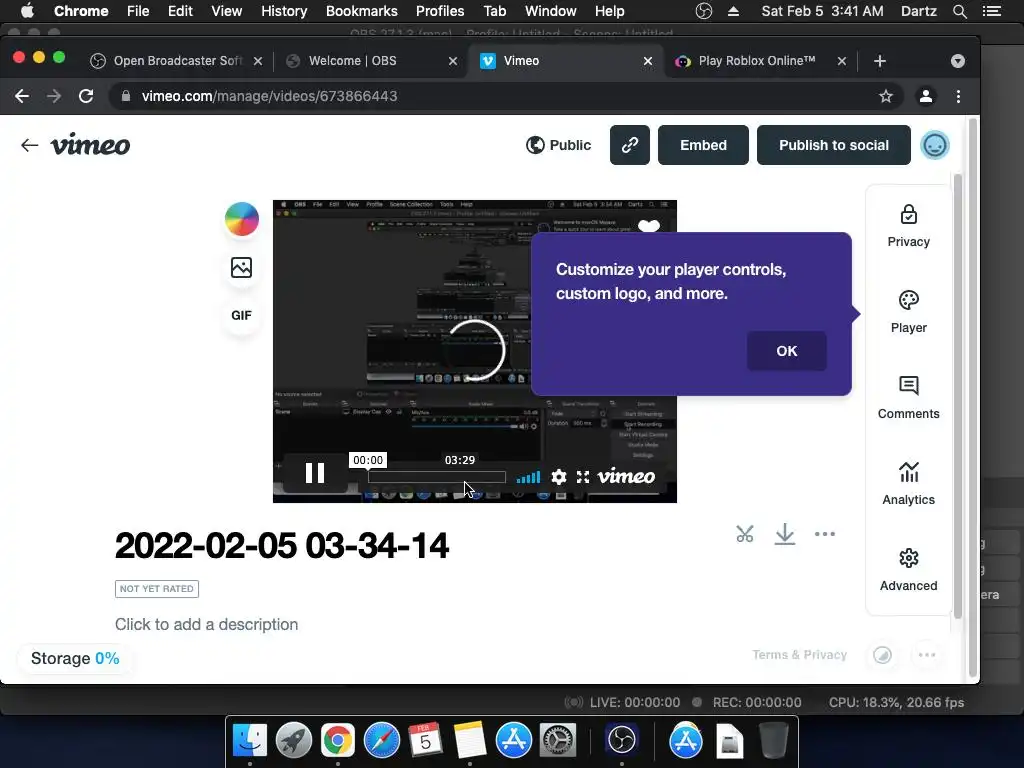Image resolution: width=1024 pixels, height=768 pixels.
Task: Open a new Chrome tab
Action: point(880,61)
